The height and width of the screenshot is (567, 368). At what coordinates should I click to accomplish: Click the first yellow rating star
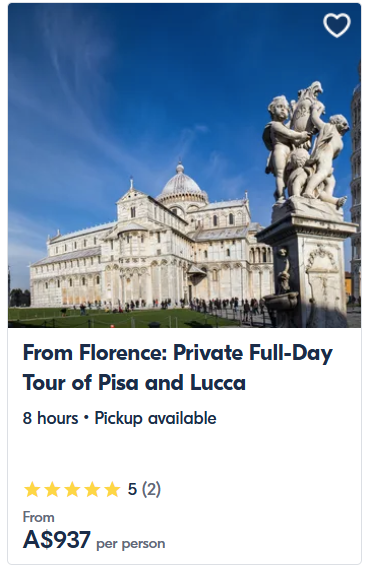pos(32,489)
